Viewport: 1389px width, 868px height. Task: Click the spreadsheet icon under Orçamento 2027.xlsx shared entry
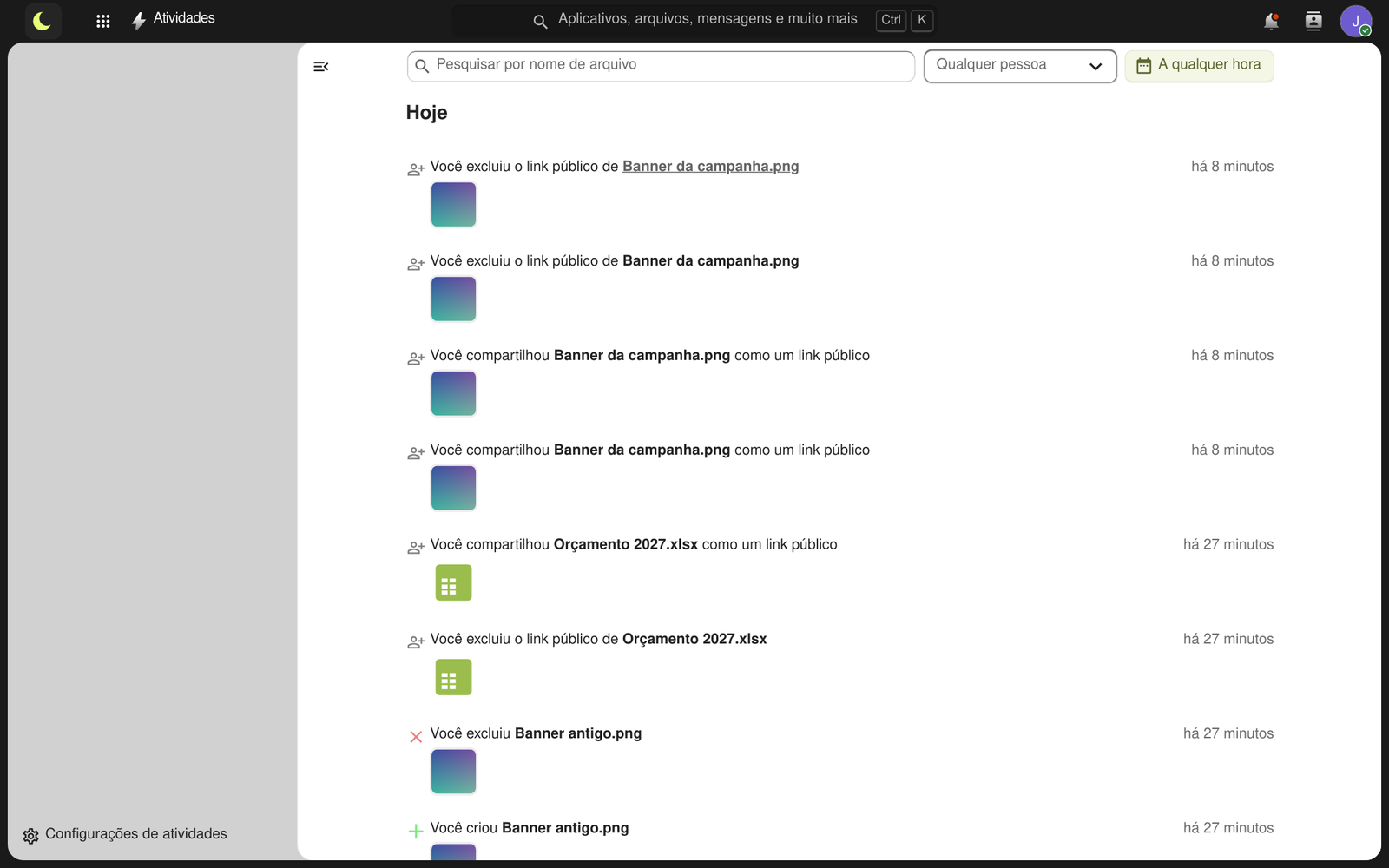coord(453,582)
